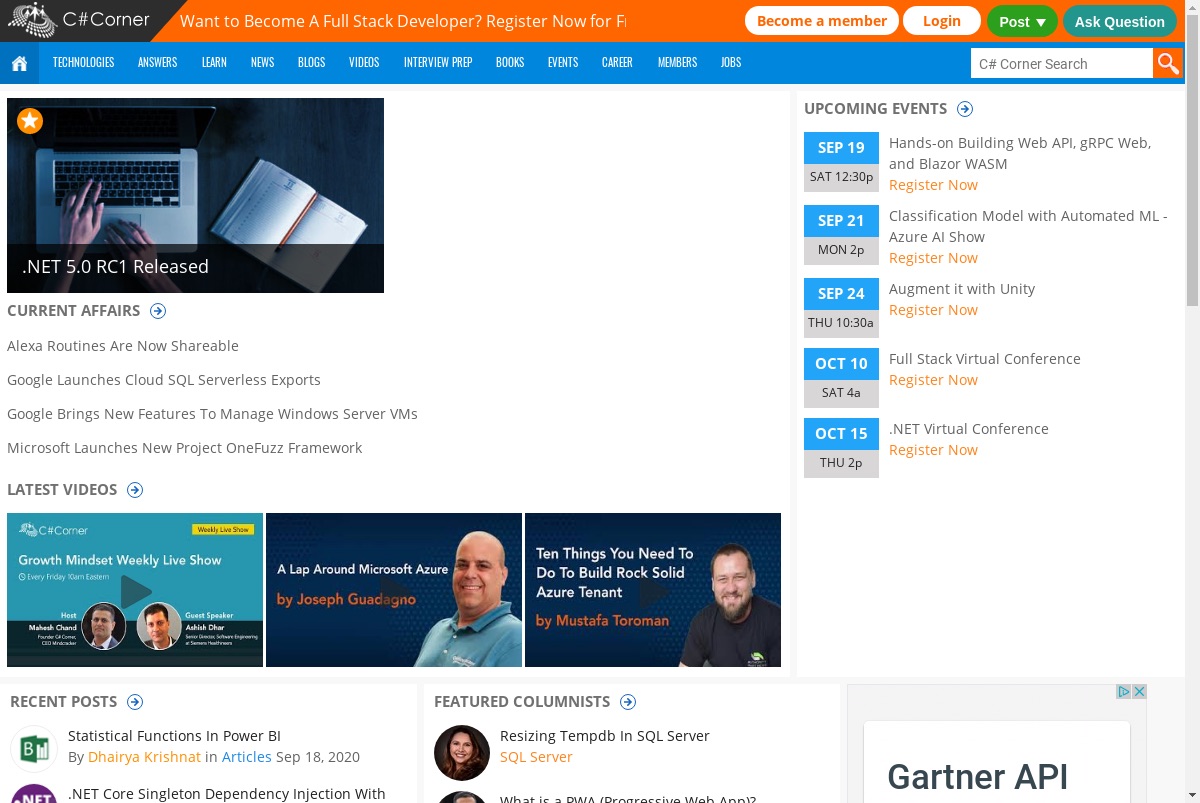Open the Members menu item

(x=677, y=62)
